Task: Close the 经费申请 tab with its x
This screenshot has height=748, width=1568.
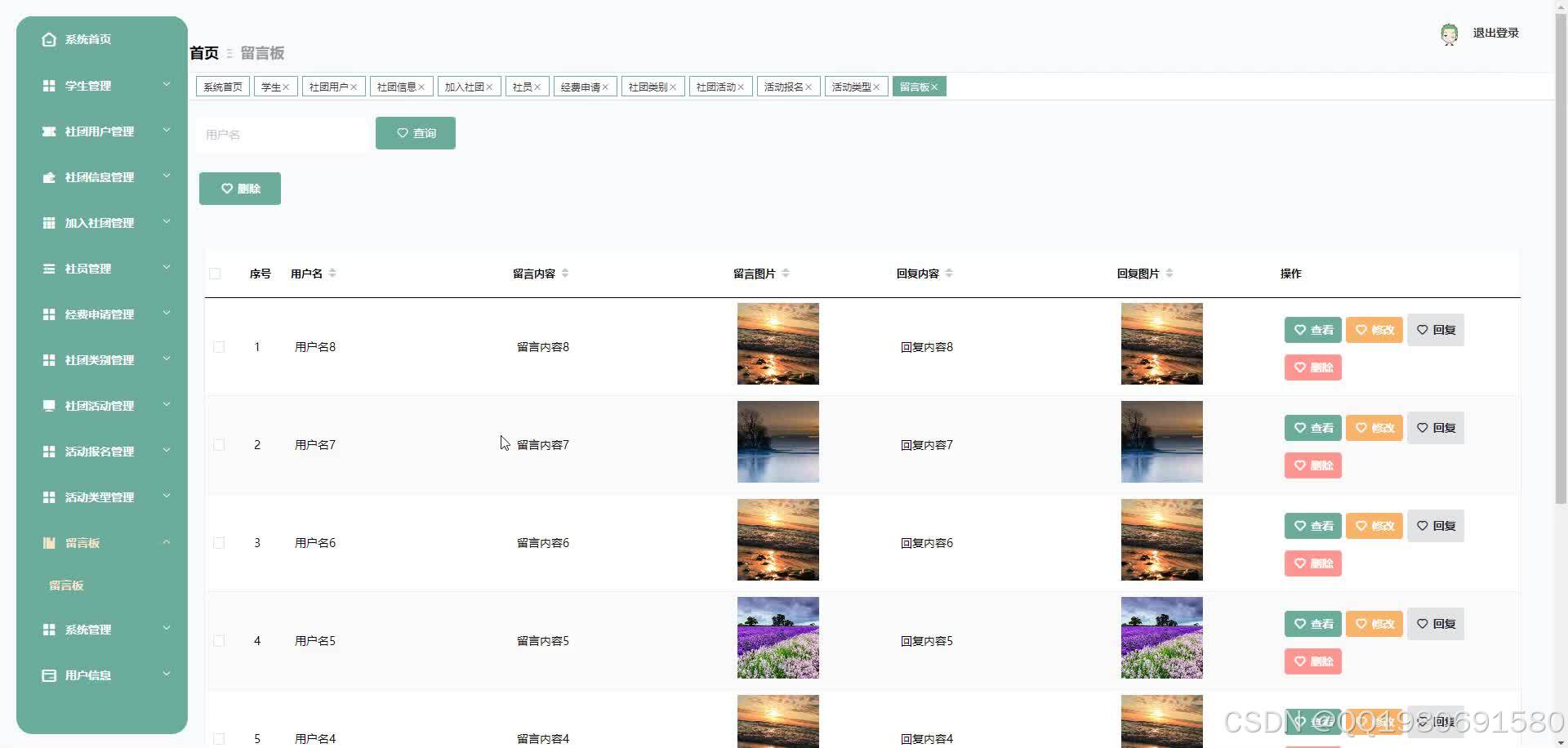Action: pyautogui.click(x=605, y=87)
